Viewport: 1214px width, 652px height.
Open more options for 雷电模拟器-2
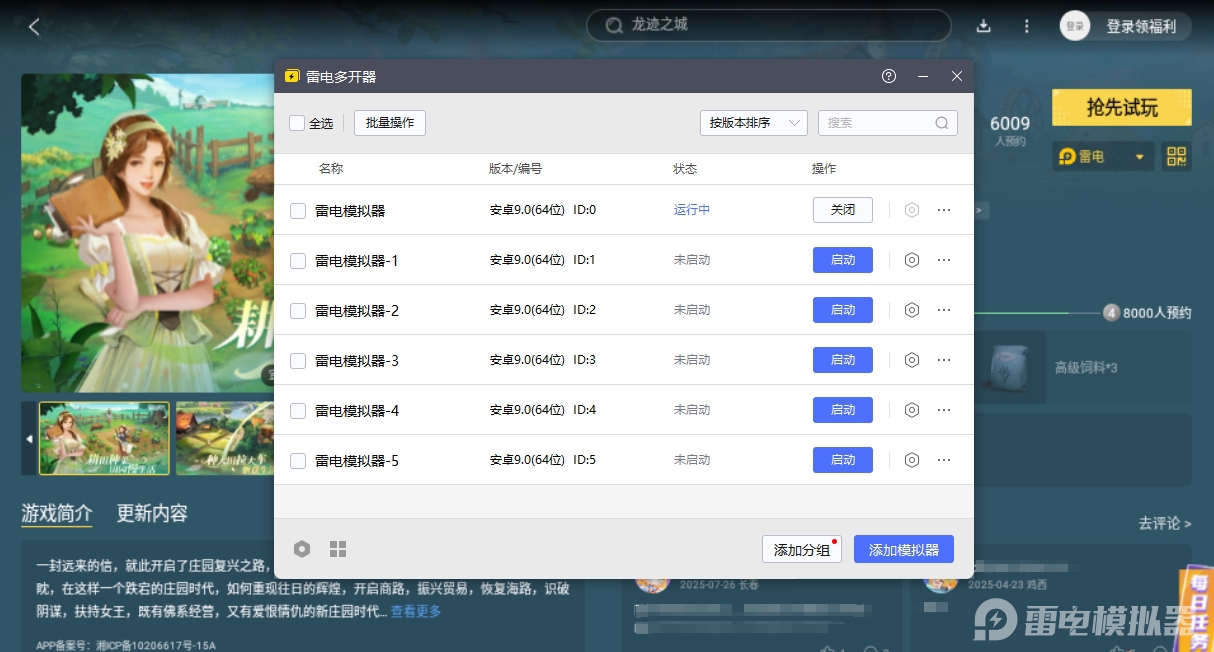(943, 310)
